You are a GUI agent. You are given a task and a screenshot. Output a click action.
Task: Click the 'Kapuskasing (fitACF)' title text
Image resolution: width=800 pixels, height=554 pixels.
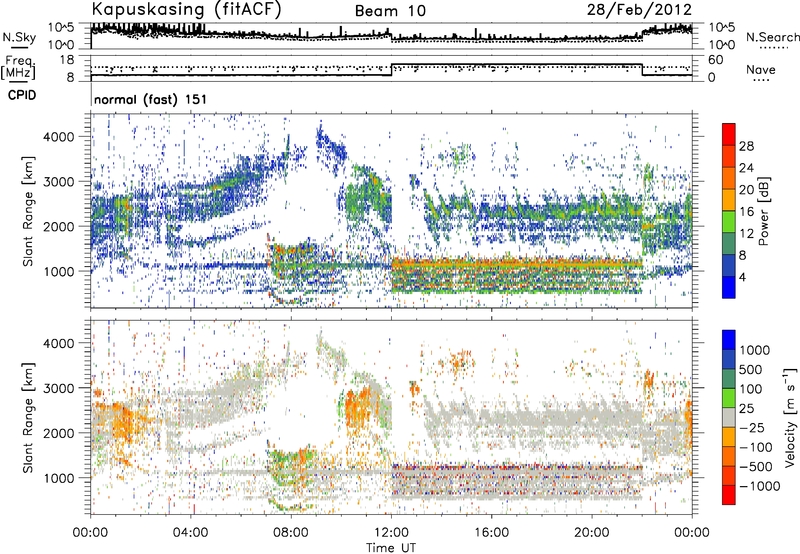pyautogui.click(x=186, y=9)
